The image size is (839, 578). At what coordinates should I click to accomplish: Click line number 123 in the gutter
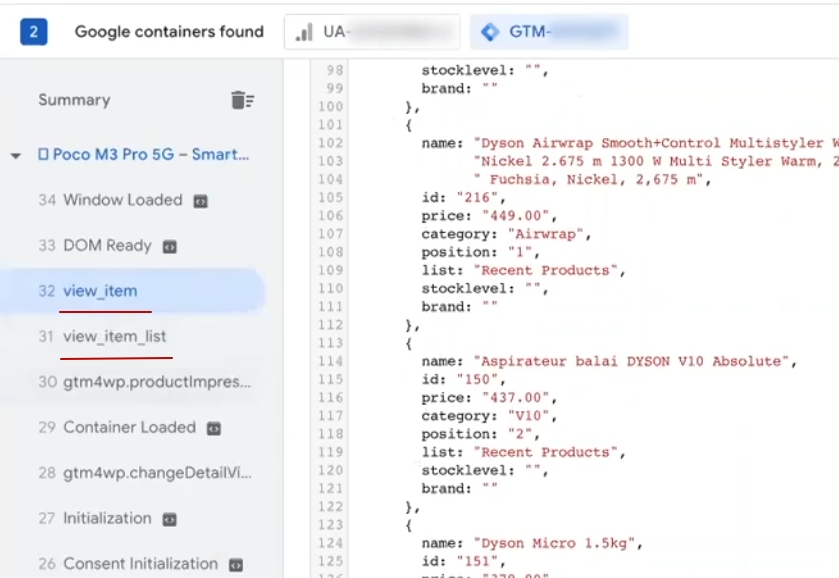coord(330,526)
